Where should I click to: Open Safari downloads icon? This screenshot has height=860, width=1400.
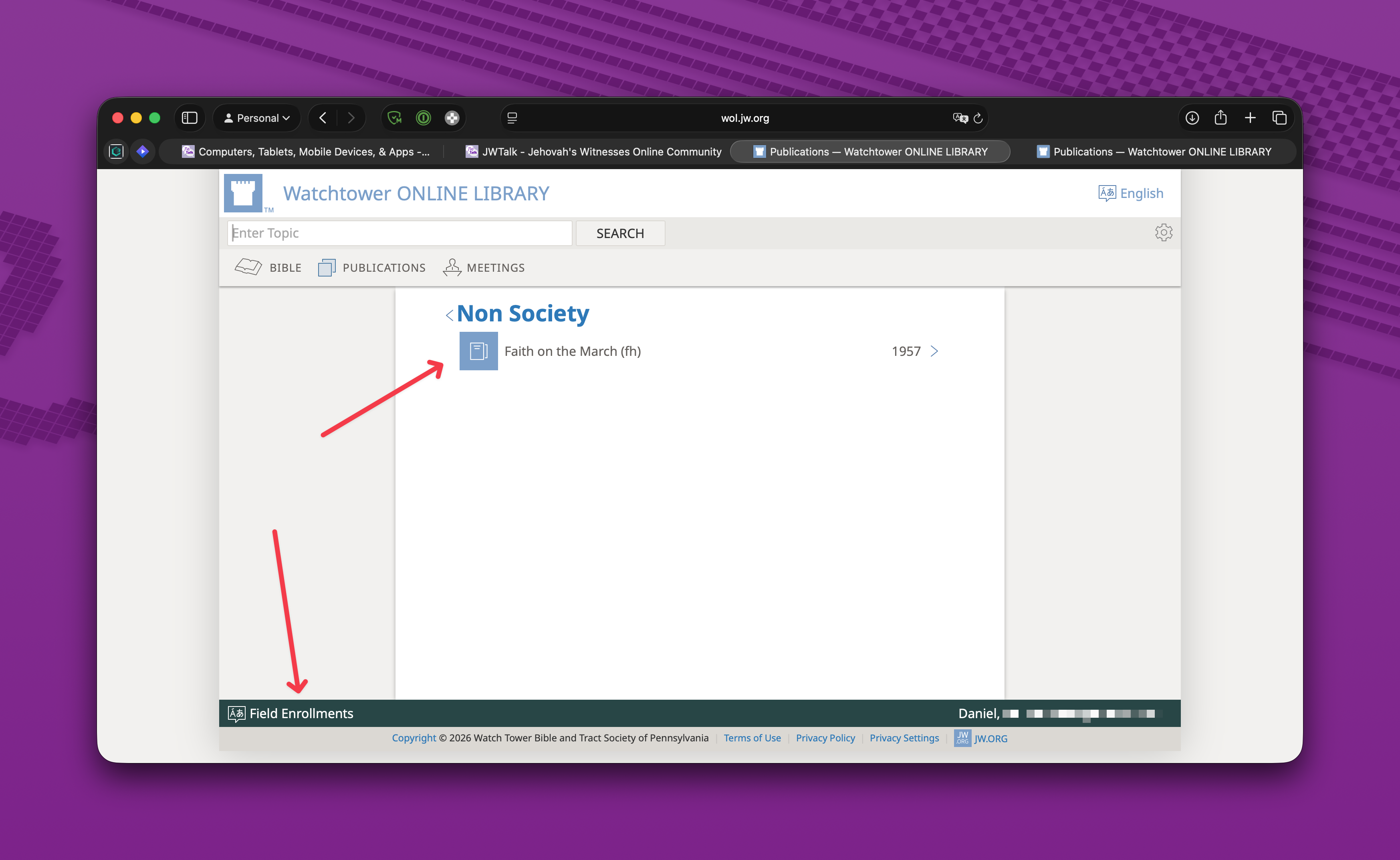click(1192, 118)
